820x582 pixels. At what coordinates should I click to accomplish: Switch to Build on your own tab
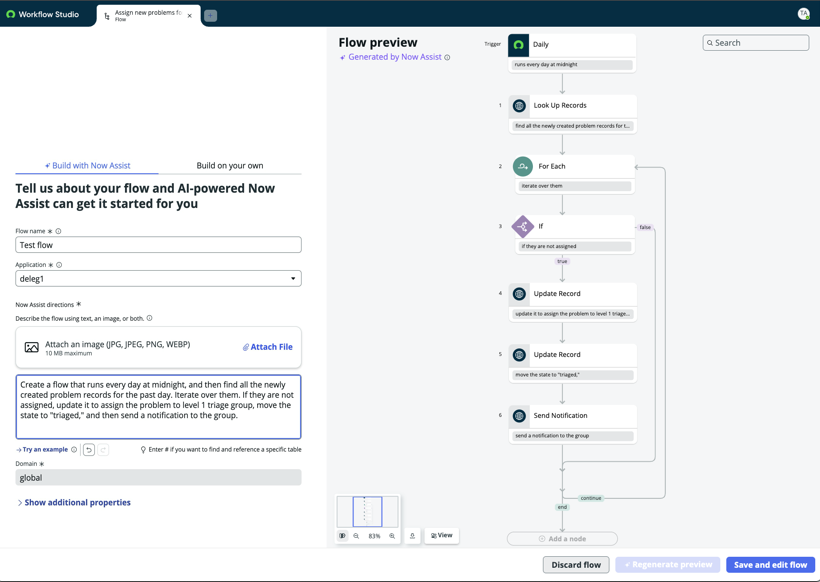[x=230, y=166]
